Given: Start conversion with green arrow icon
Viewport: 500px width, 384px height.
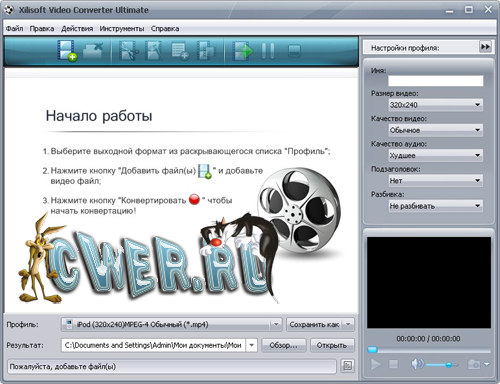Looking at the screenshot, I should pos(243,51).
